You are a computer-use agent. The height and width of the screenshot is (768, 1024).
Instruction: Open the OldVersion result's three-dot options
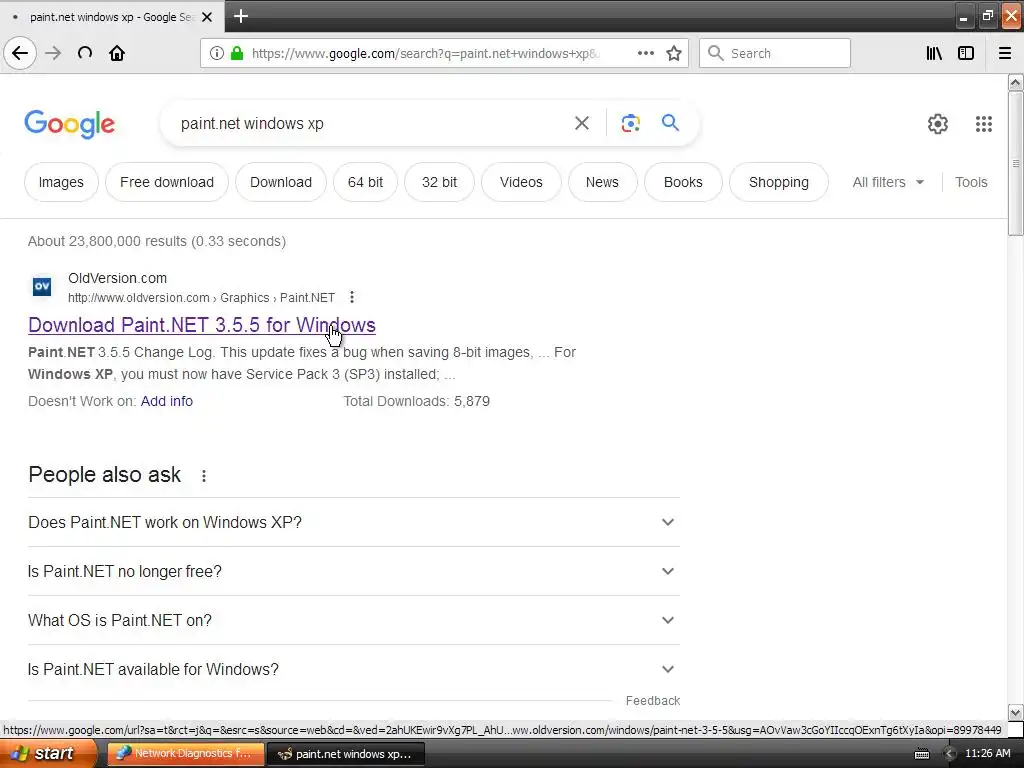click(352, 297)
